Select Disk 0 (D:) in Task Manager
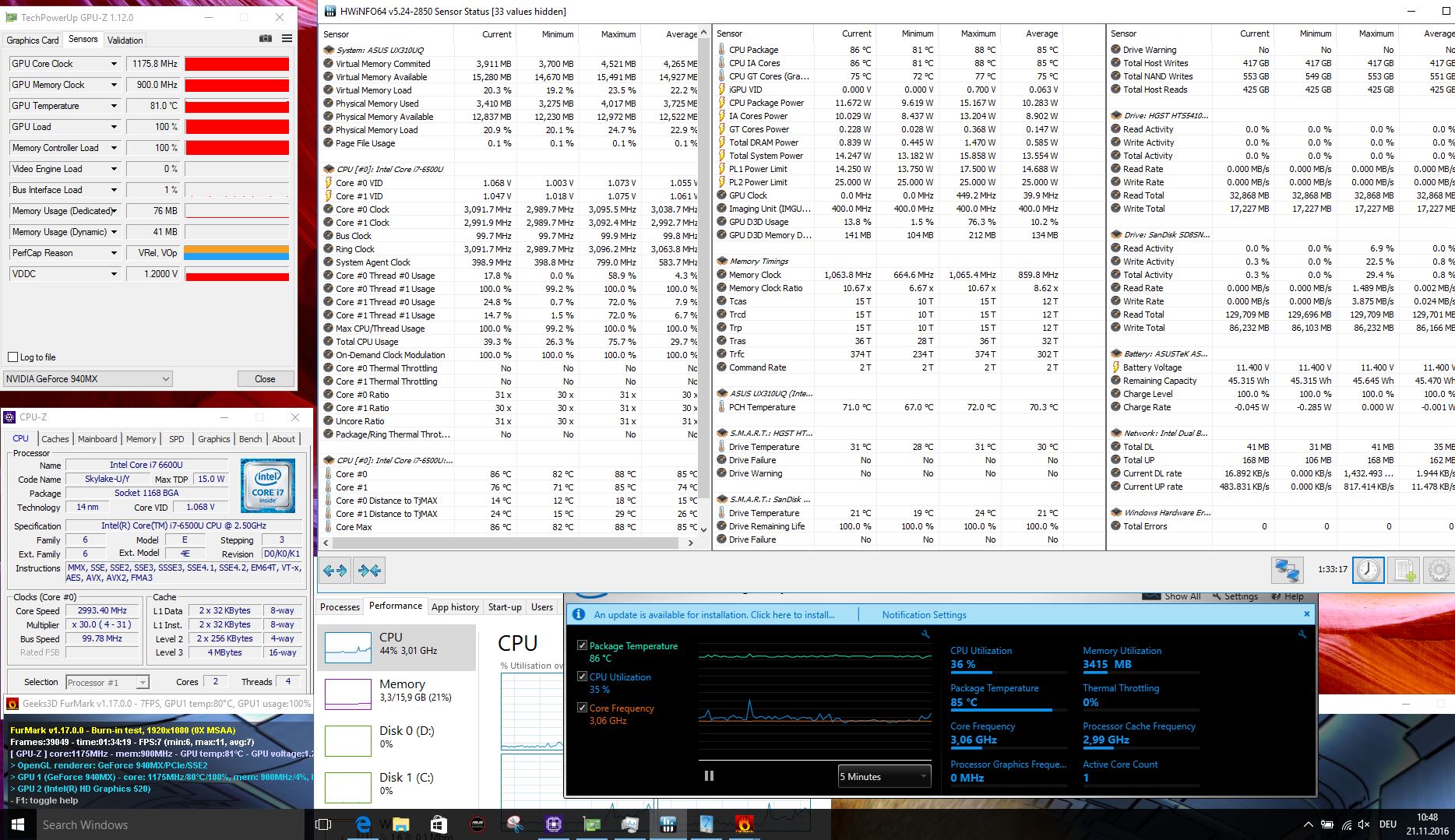This screenshot has height=840, width=1455. tap(396, 738)
